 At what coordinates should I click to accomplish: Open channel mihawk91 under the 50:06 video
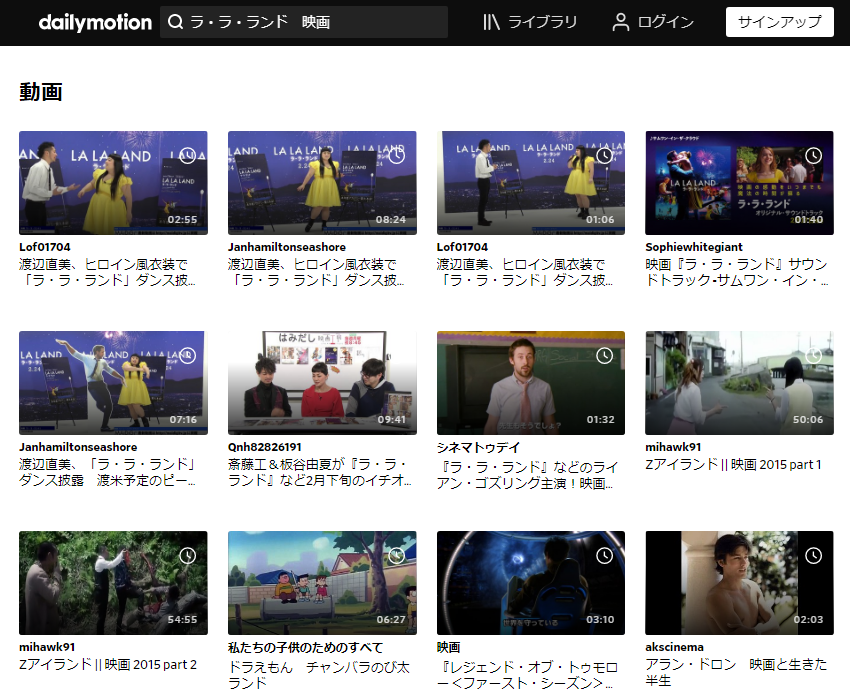[673, 447]
